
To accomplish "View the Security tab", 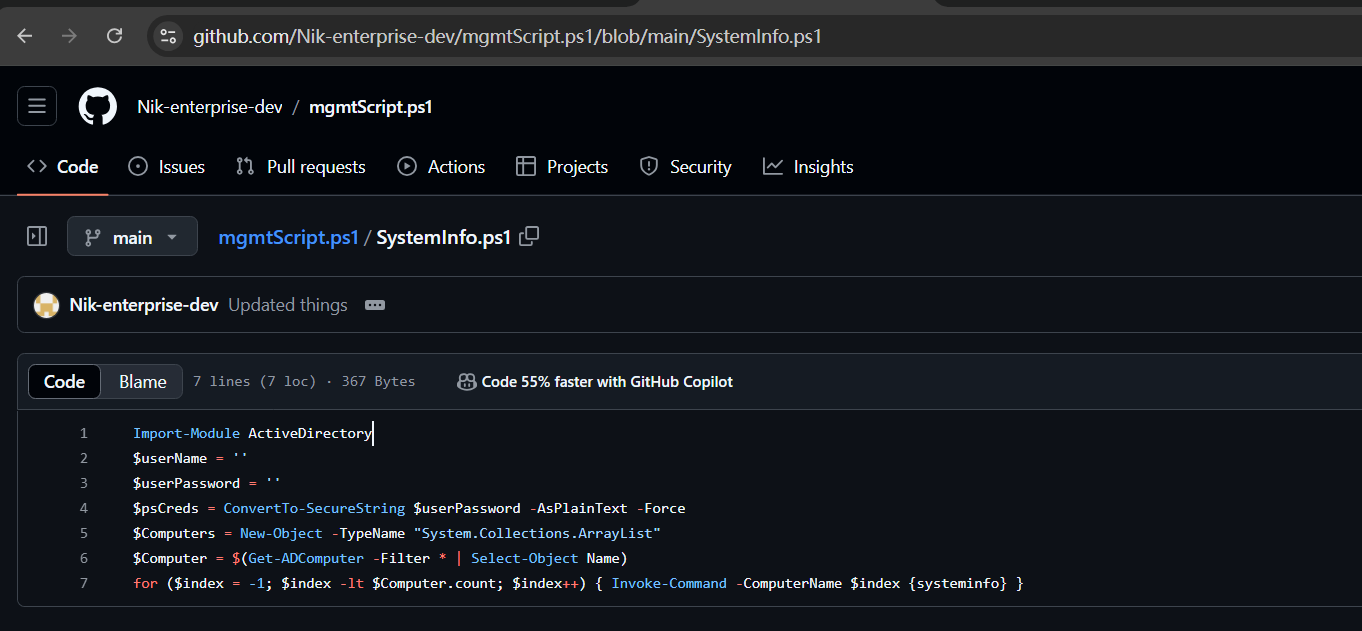I will (685, 167).
